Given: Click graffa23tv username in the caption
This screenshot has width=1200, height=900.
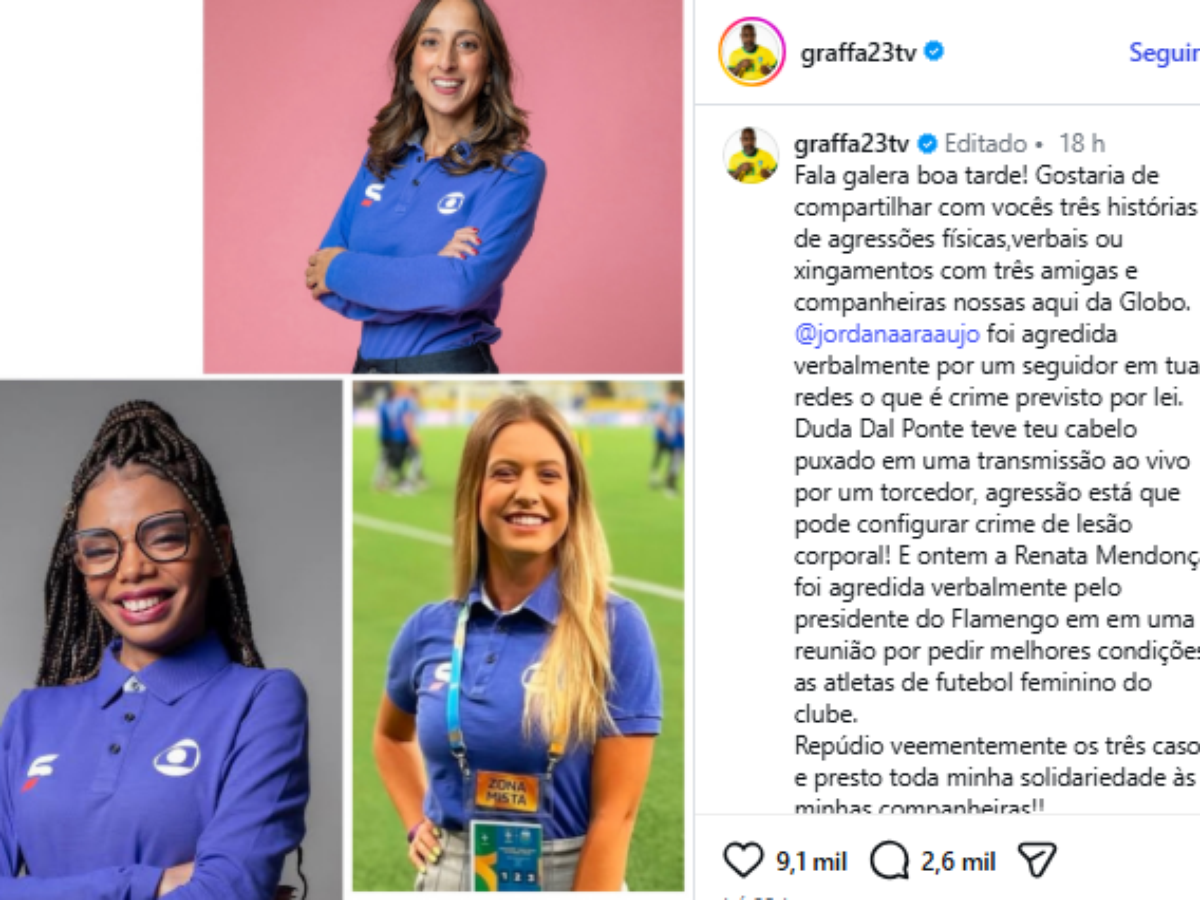Looking at the screenshot, I should point(852,144).
